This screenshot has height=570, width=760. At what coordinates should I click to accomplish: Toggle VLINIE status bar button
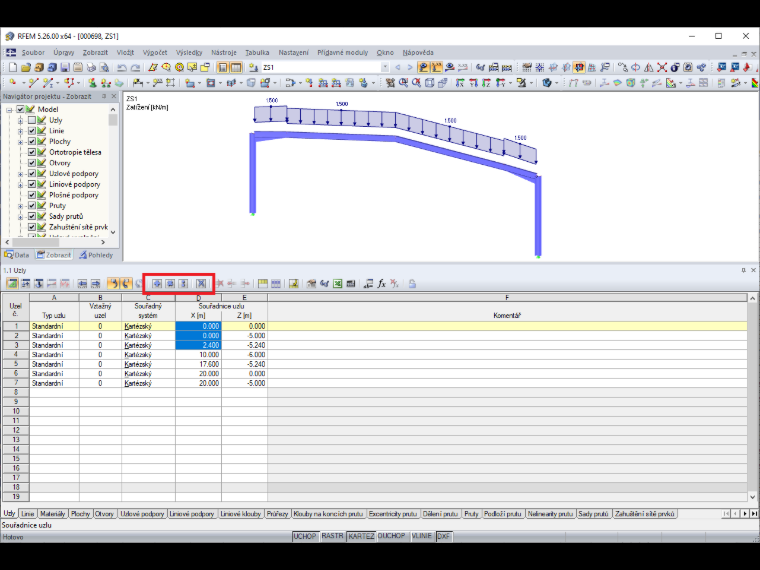[x=421, y=536]
